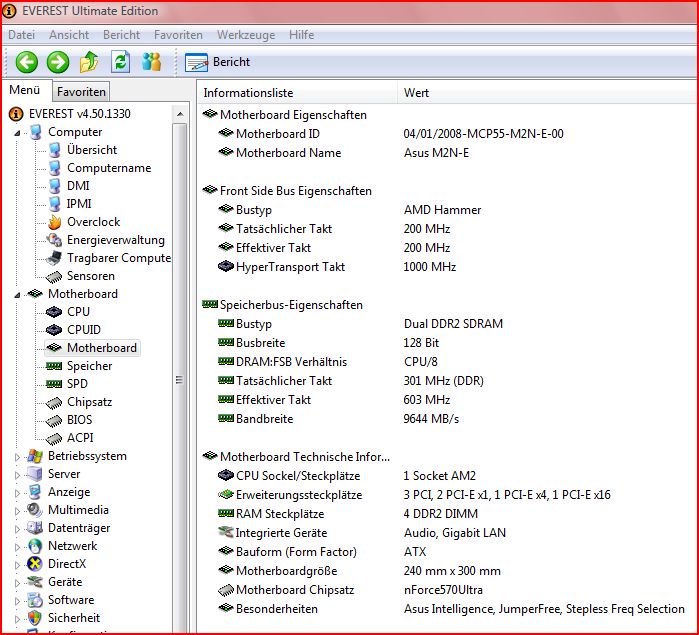This screenshot has height=635, width=699.
Task: Switch to the Favoriten tab in sidebar
Action: coord(81,91)
